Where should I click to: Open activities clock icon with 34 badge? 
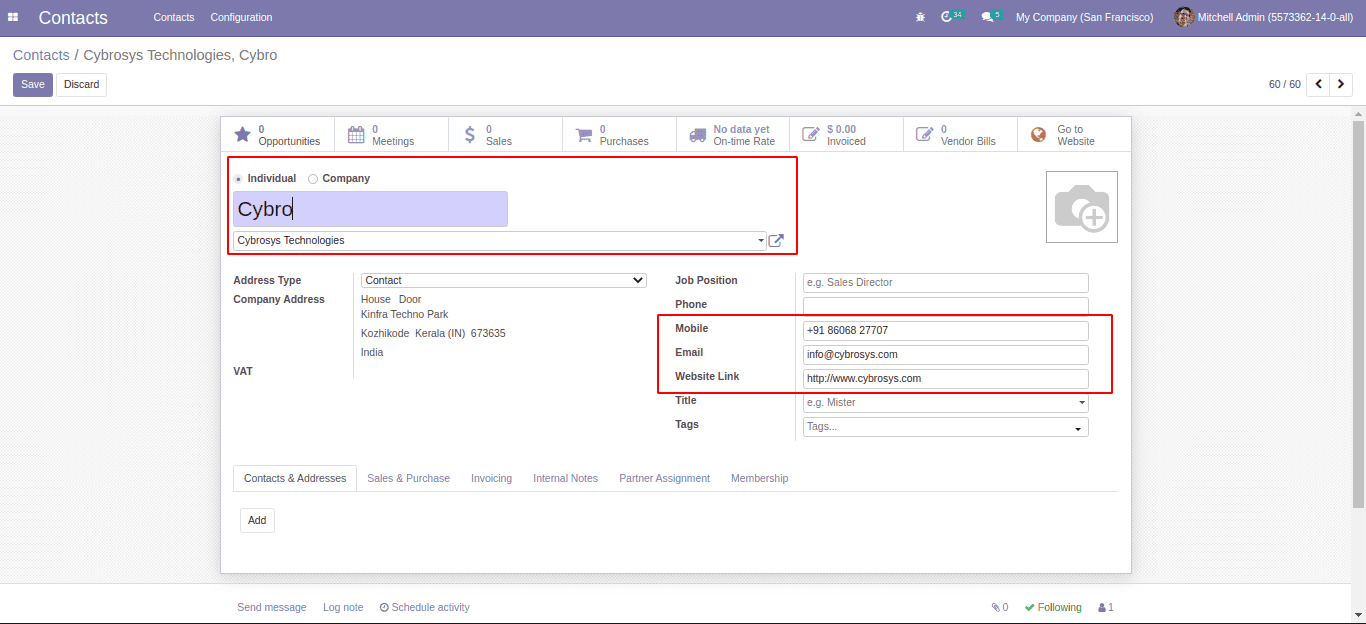[x=952, y=17]
